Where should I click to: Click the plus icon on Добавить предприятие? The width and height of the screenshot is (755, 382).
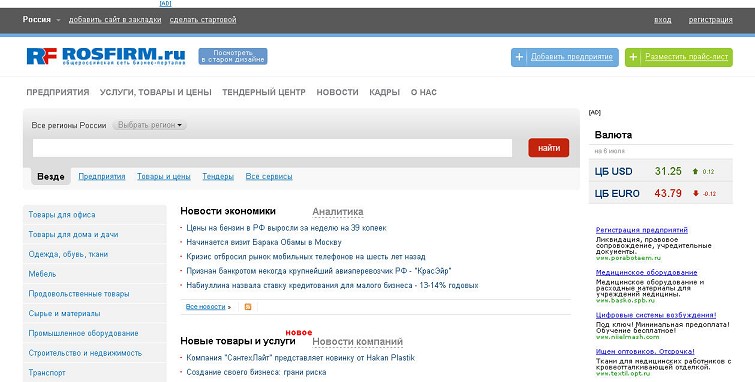[x=519, y=57]
